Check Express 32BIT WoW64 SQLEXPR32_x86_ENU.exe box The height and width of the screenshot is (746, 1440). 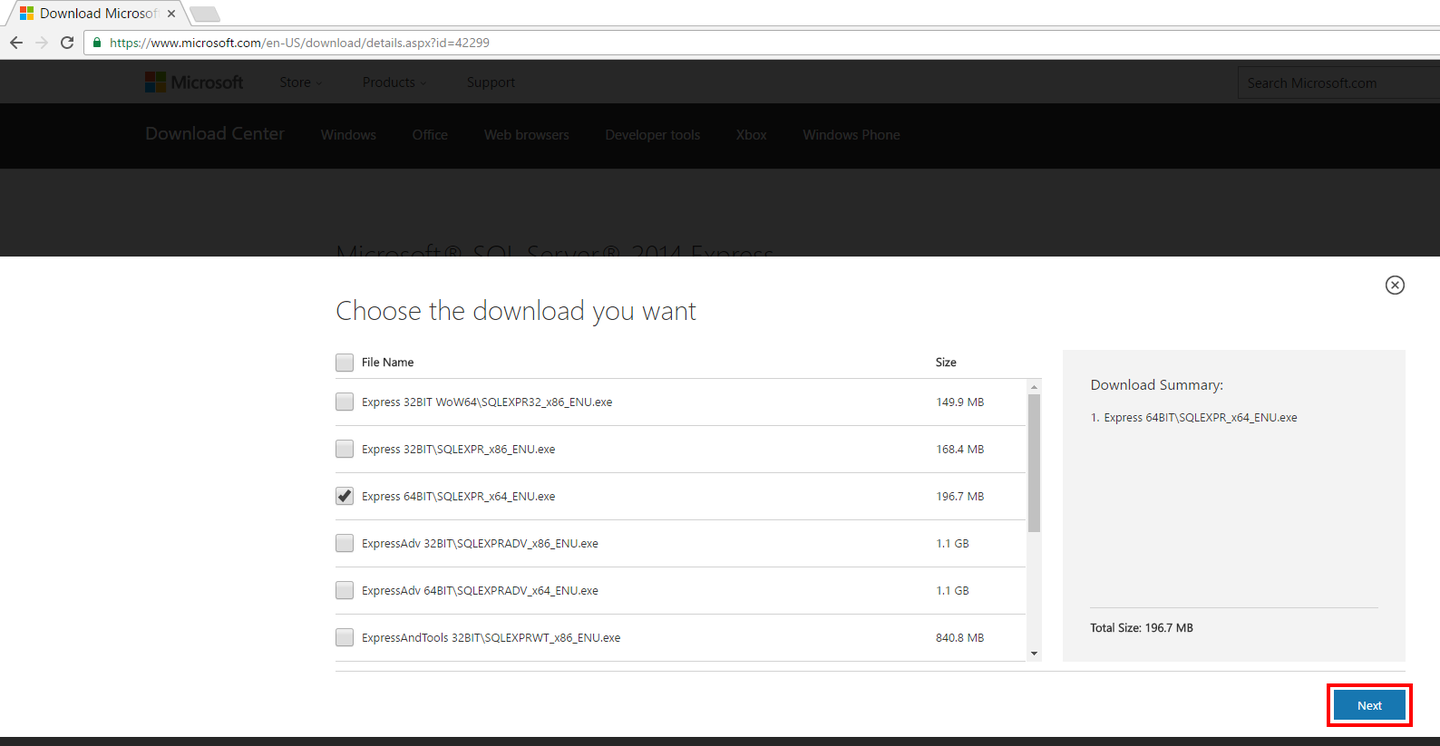tap(344, 402)
